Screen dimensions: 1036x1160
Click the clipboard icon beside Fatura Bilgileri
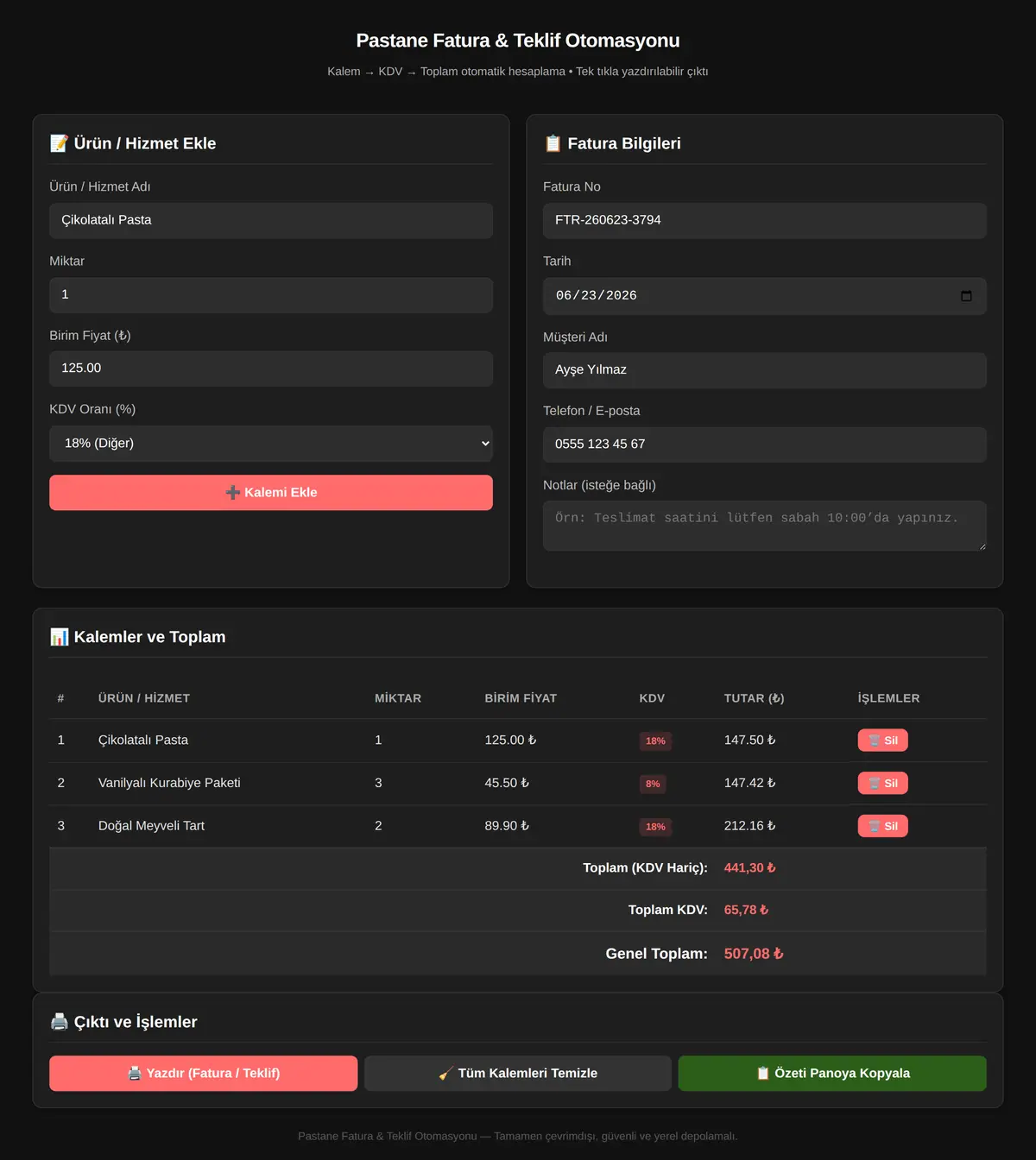553,143
